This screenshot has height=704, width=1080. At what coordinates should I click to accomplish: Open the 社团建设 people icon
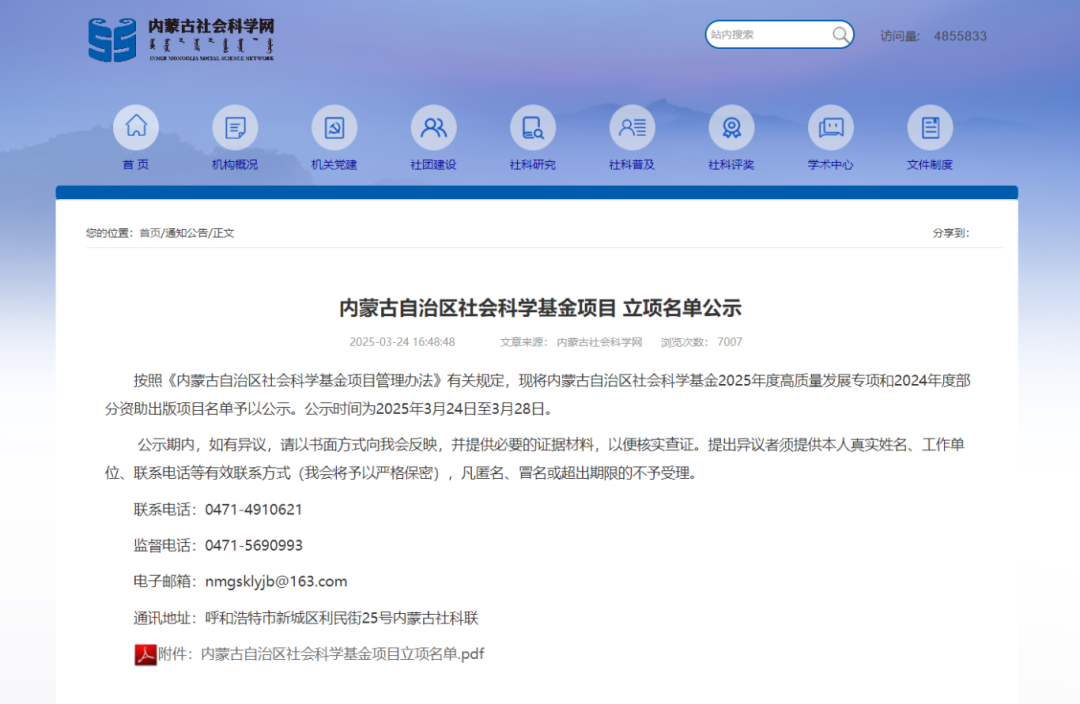pos(434,128)
